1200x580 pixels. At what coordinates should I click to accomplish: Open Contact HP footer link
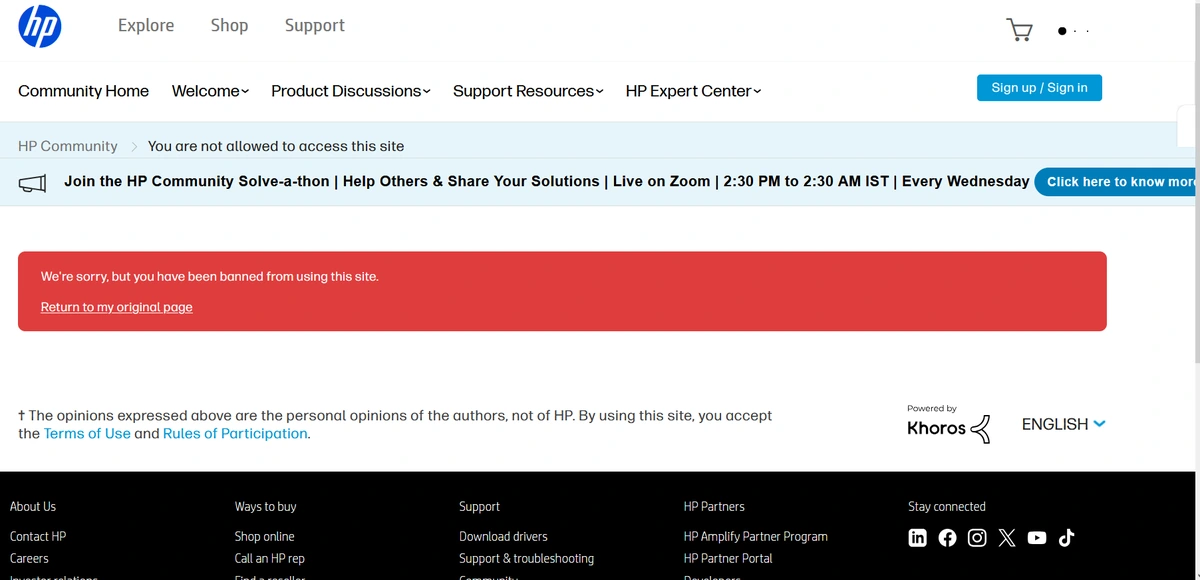38,536
